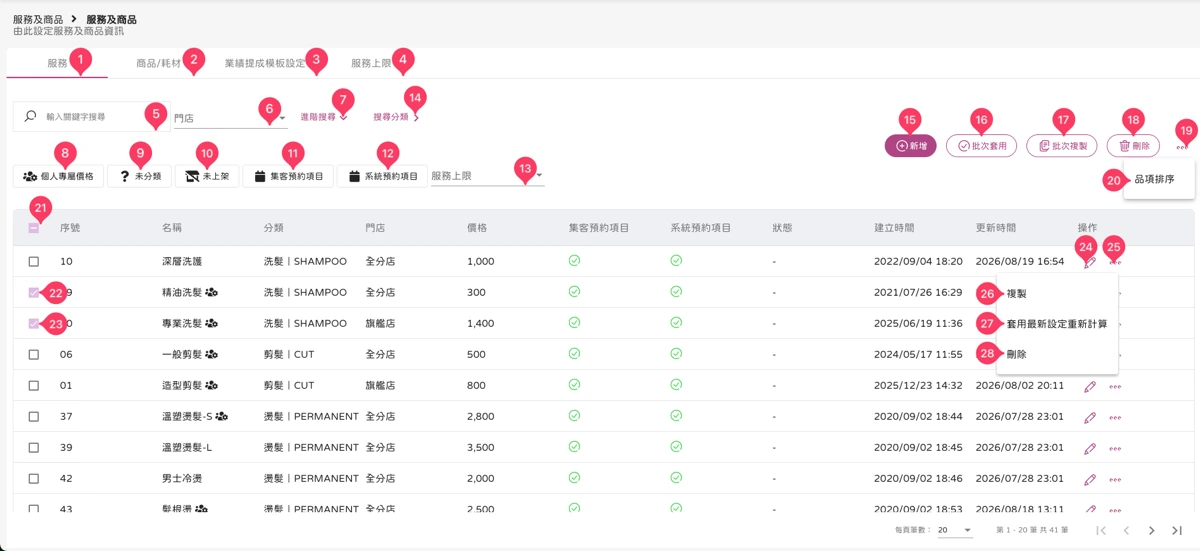Uncheck the 精油洗髮 row checkbox
Viewport: 1200px width, 551px height.
tap(34, 293)
